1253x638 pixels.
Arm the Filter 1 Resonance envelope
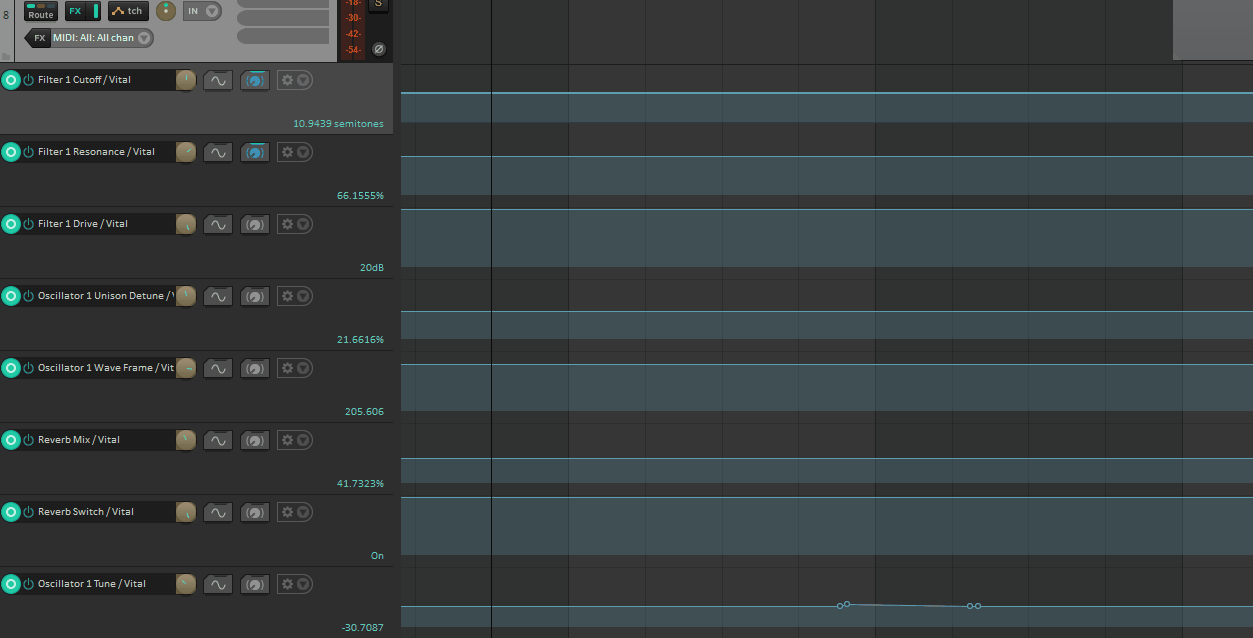click(x=11, y=152)
